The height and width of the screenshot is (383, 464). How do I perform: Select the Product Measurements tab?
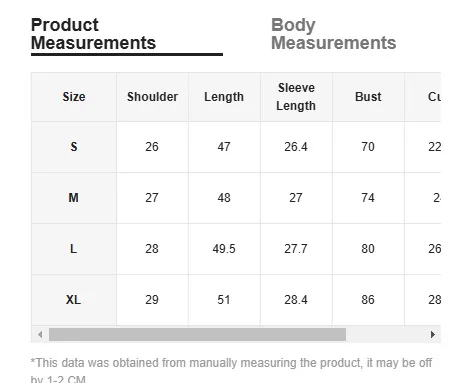point(93,34)
